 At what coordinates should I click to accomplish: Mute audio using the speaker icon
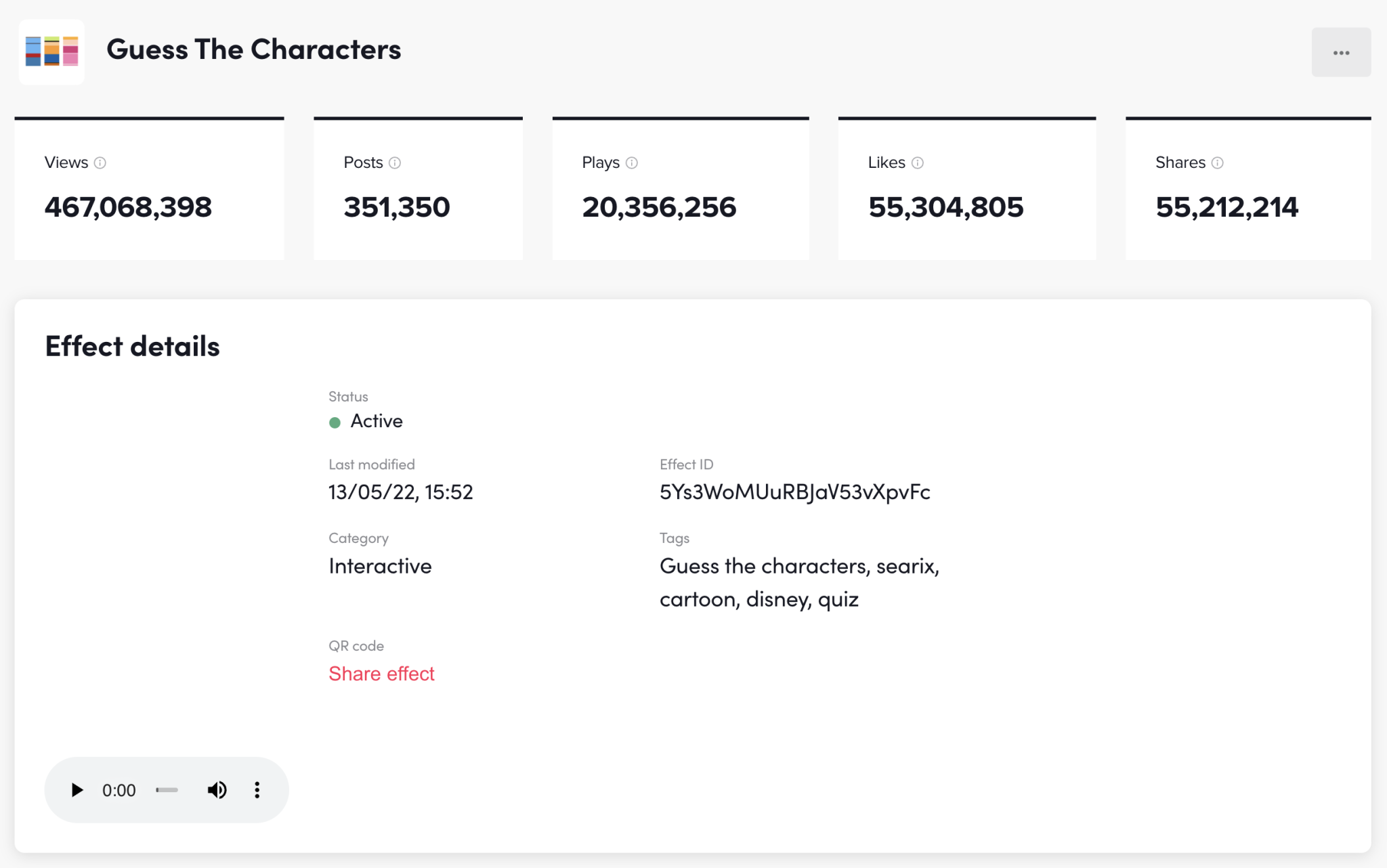[x=217, y=789]
